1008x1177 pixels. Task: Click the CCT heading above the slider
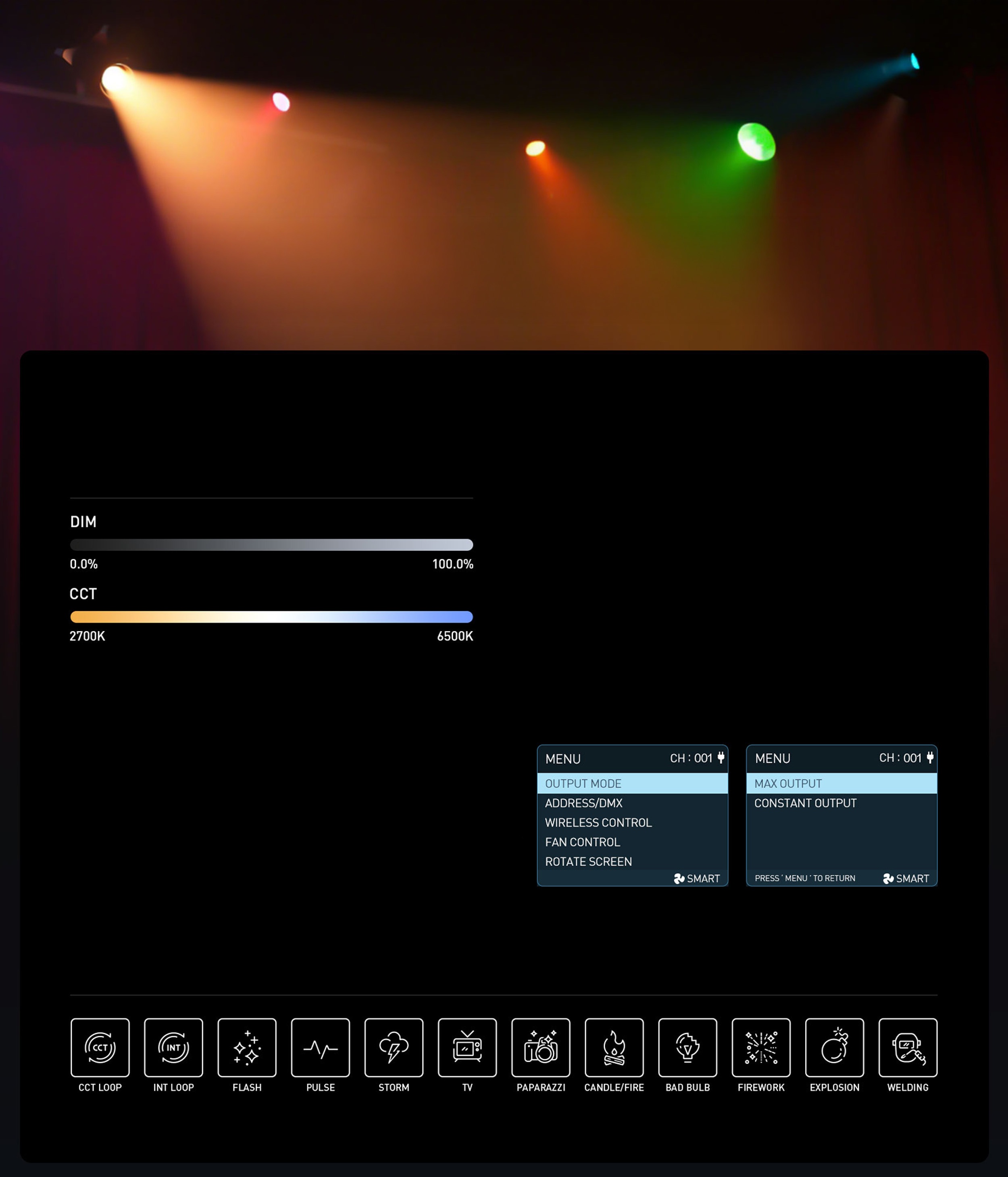(83, 594)
